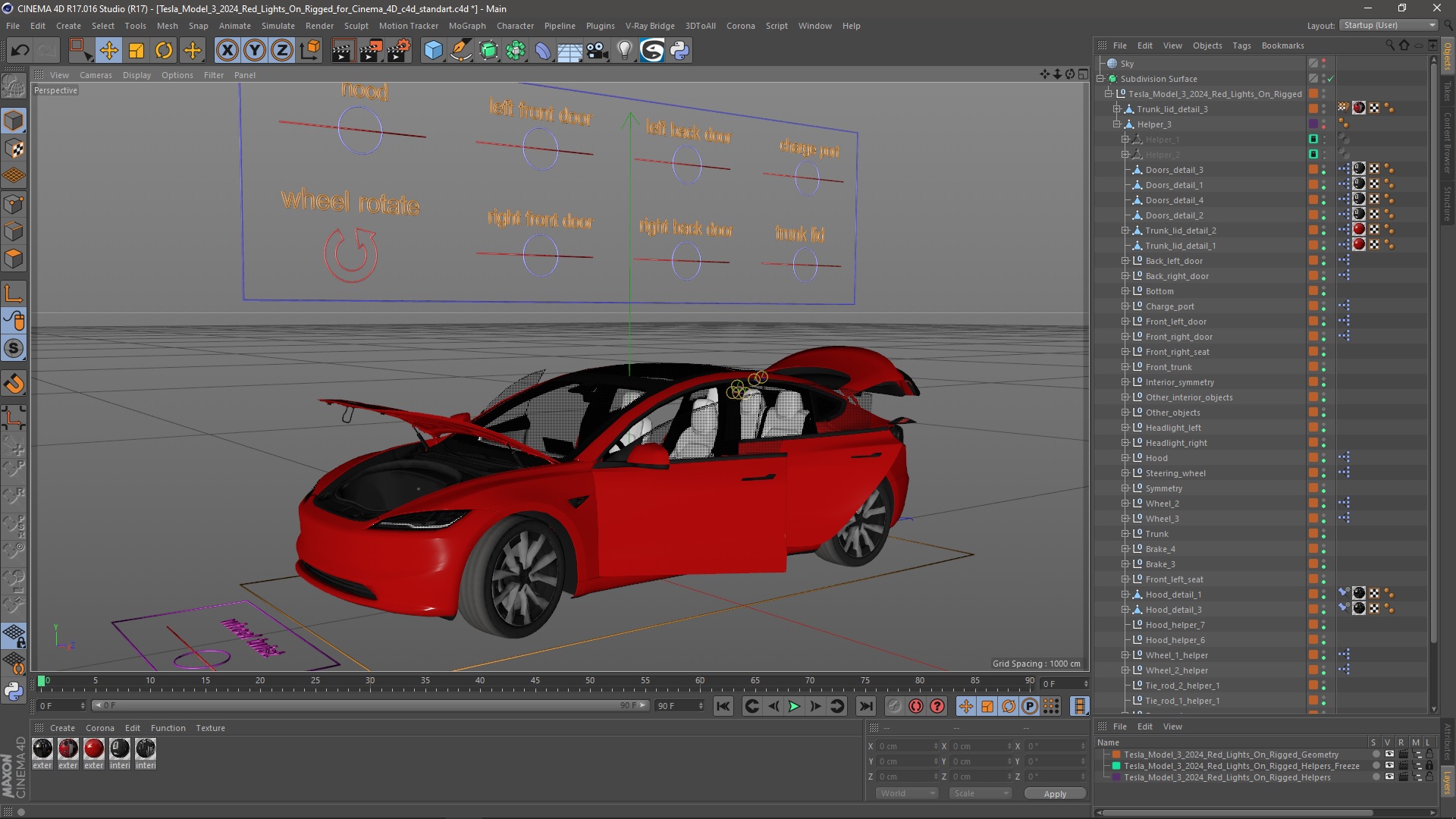Switch to Polygons mode
Viewport: 1456px width, 819px height.
pyautogui.click(x=14, y=259)
